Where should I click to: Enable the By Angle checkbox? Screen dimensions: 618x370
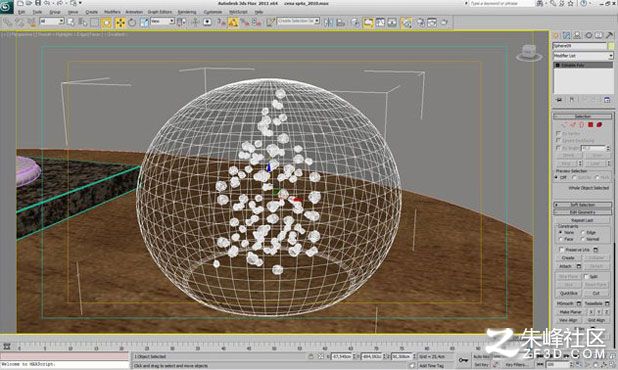point(558,148)
